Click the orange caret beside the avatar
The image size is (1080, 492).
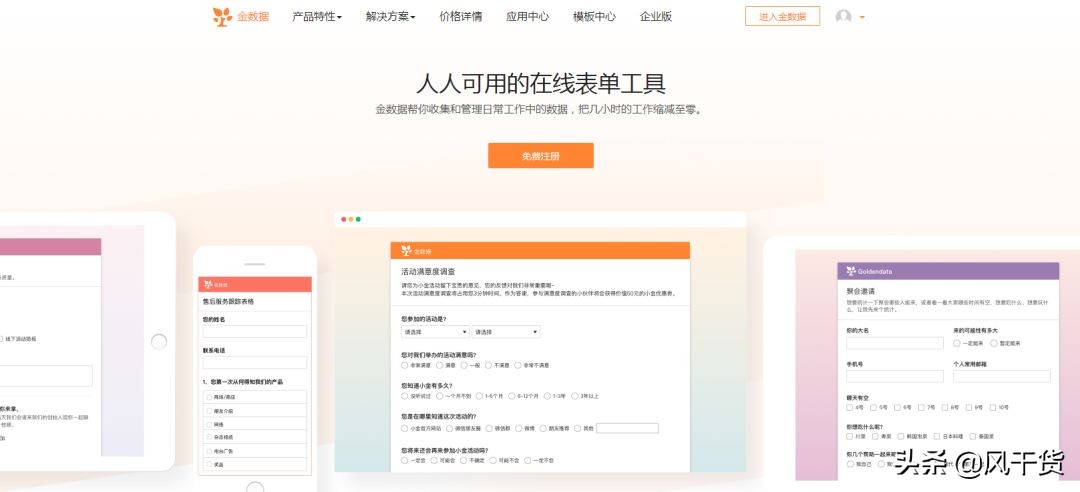862,17
